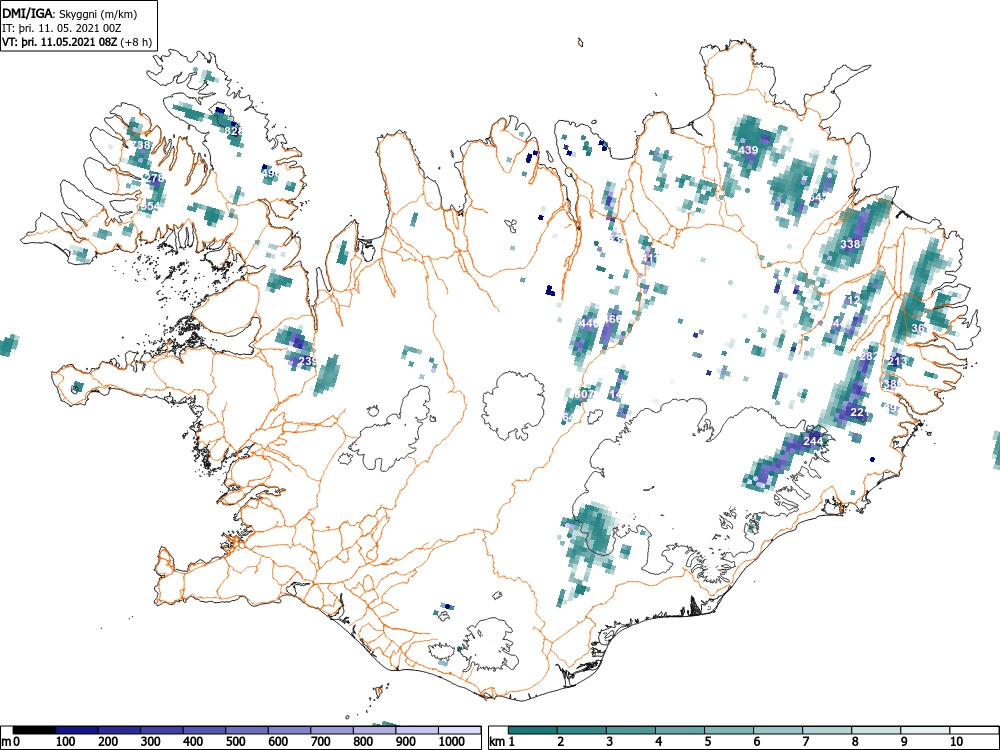Screen dimensions: 1000x750
Task: Click the dark navy 100–200 m legend swatch
Action: (x=77, y=730)
